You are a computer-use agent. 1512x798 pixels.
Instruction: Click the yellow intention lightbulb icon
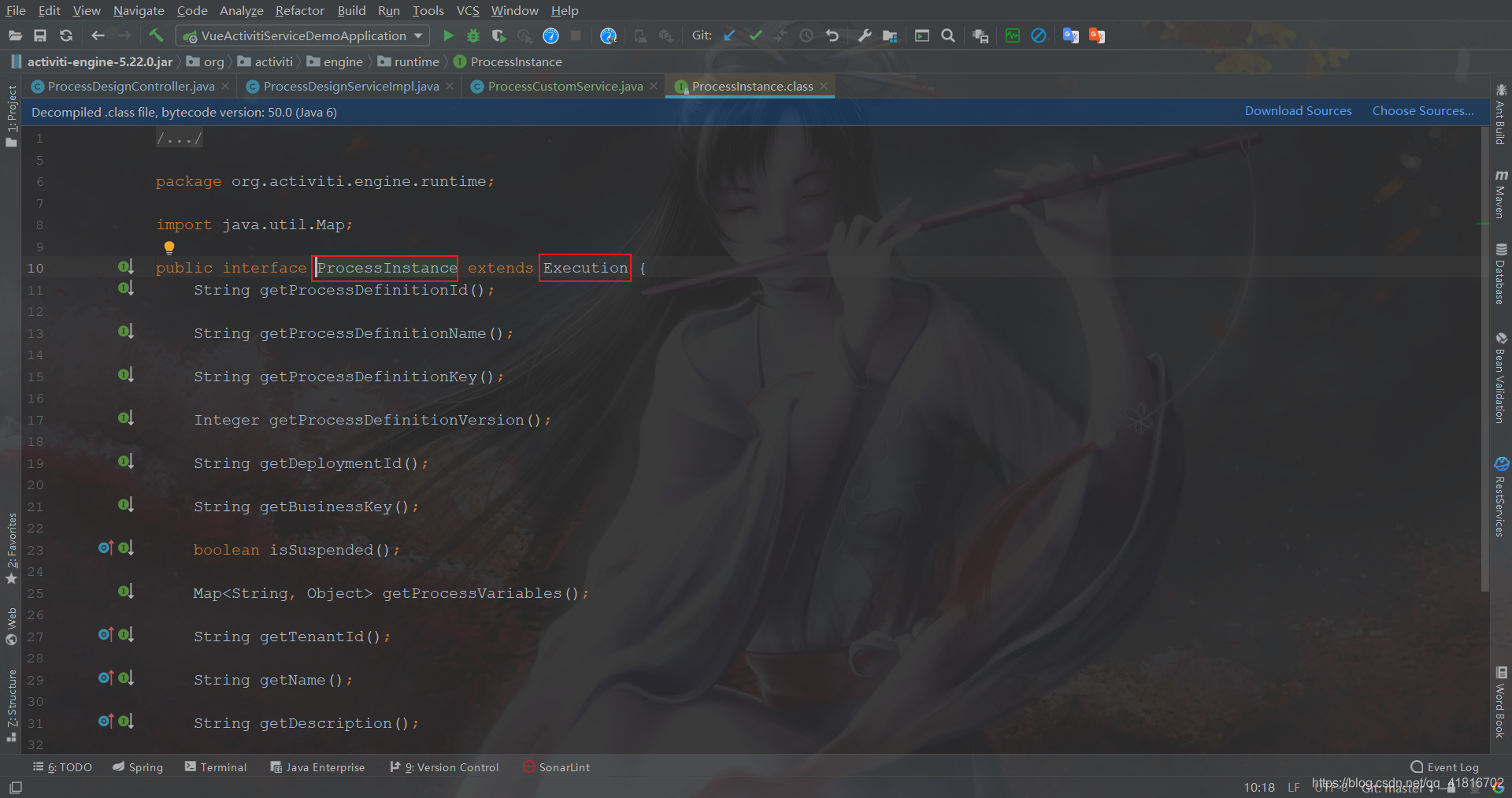(x=169, y=247)
